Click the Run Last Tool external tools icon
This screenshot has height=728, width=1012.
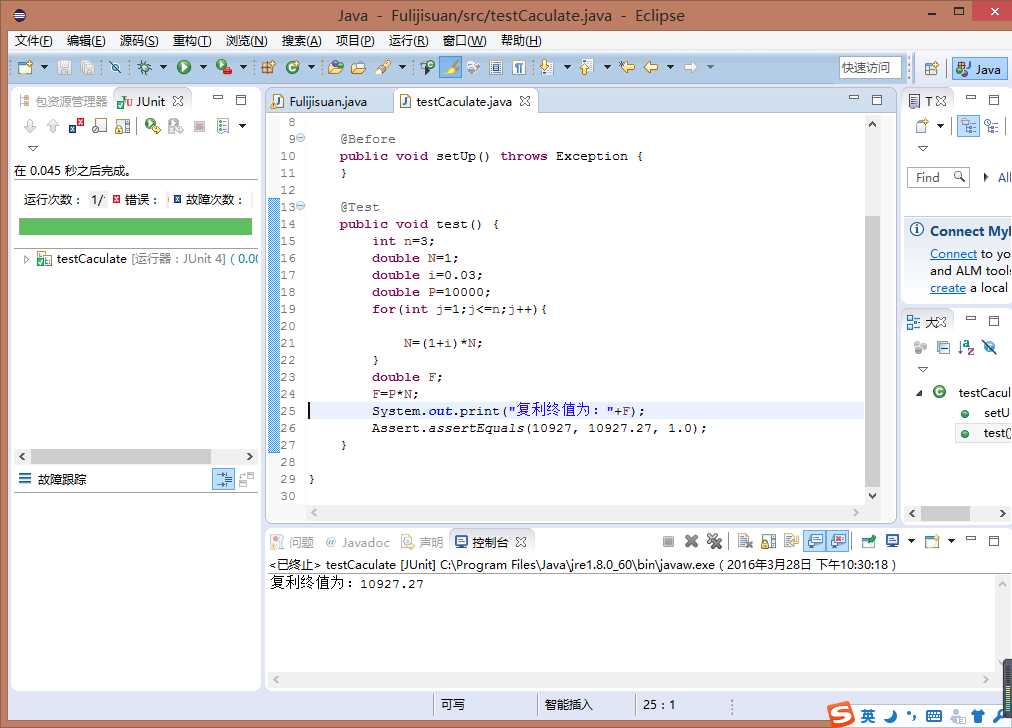(x=223, y=67)
